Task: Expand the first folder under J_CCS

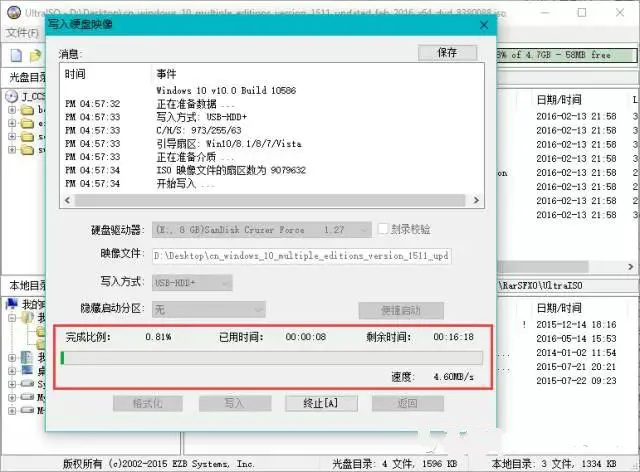Action: pos(12,110)
